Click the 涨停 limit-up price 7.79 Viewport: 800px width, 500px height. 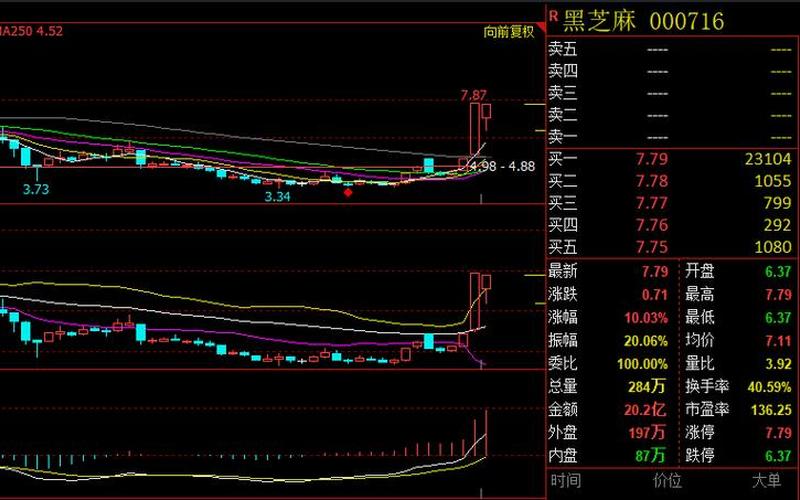click(778, 433)
